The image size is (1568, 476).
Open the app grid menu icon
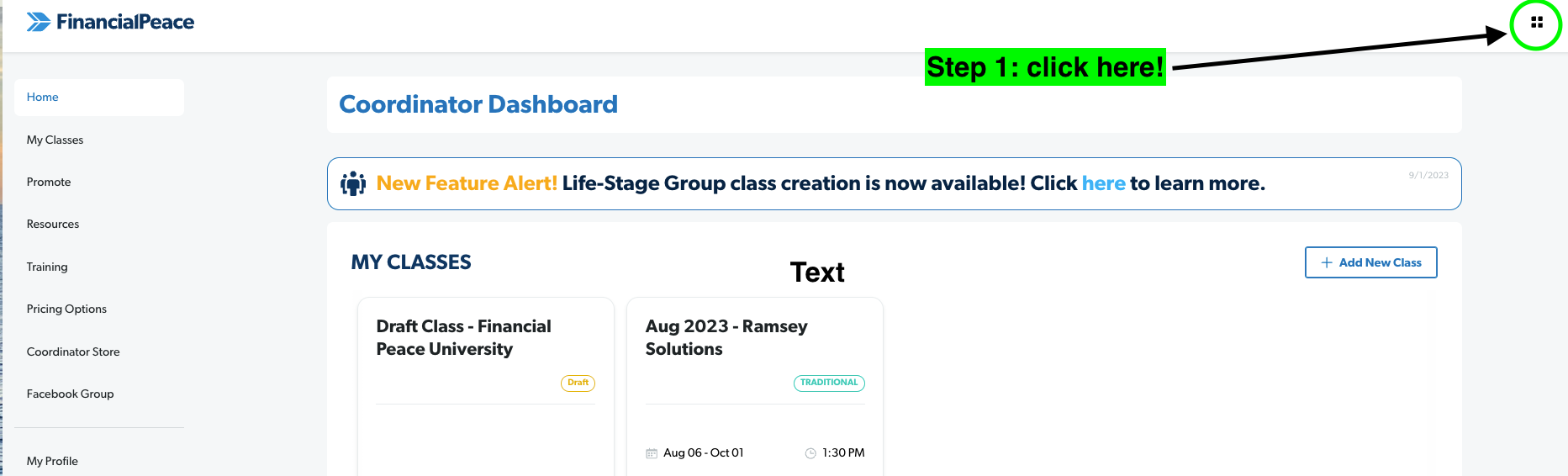click(1536, 23)
